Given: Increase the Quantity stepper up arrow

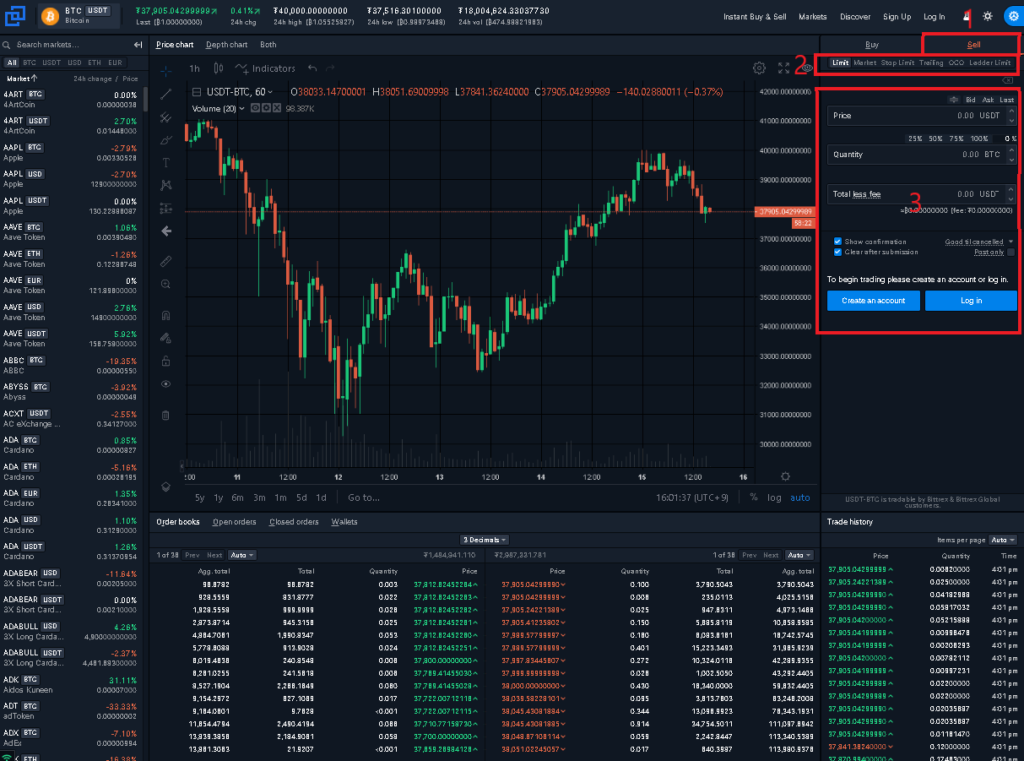Looking at the screenshot, I should (1012, 150).
